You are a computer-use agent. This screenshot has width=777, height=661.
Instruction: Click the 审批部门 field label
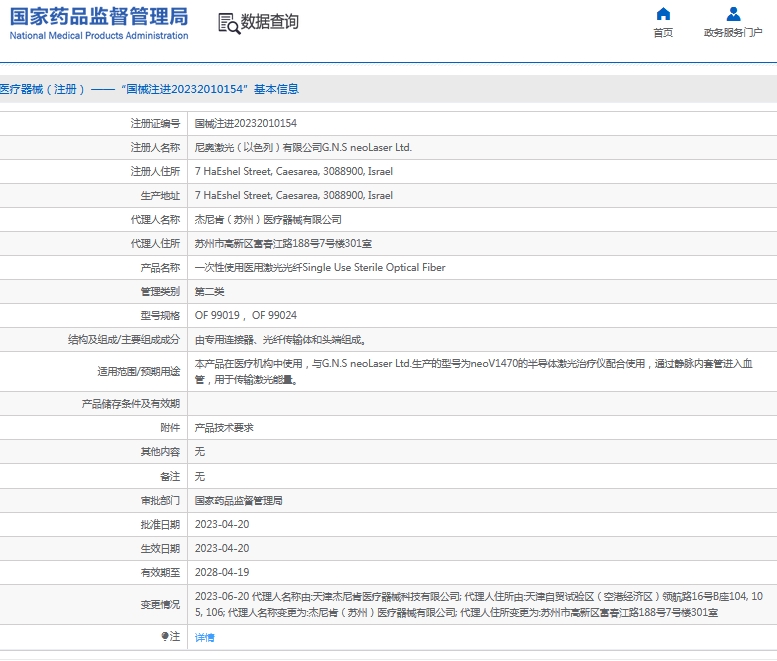(160, 501)
